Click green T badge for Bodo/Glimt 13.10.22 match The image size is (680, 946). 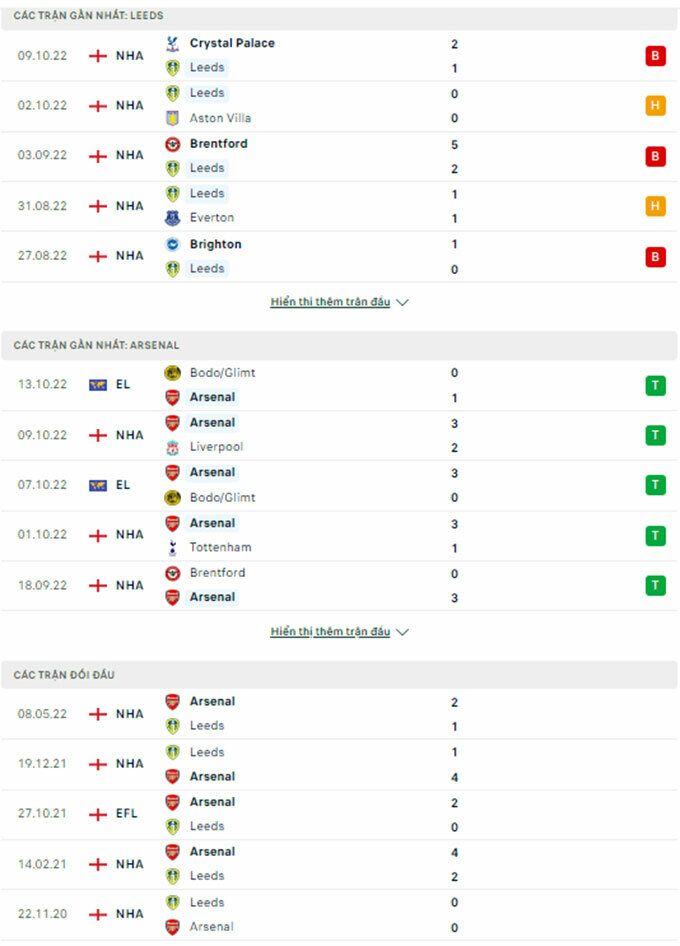655,385
